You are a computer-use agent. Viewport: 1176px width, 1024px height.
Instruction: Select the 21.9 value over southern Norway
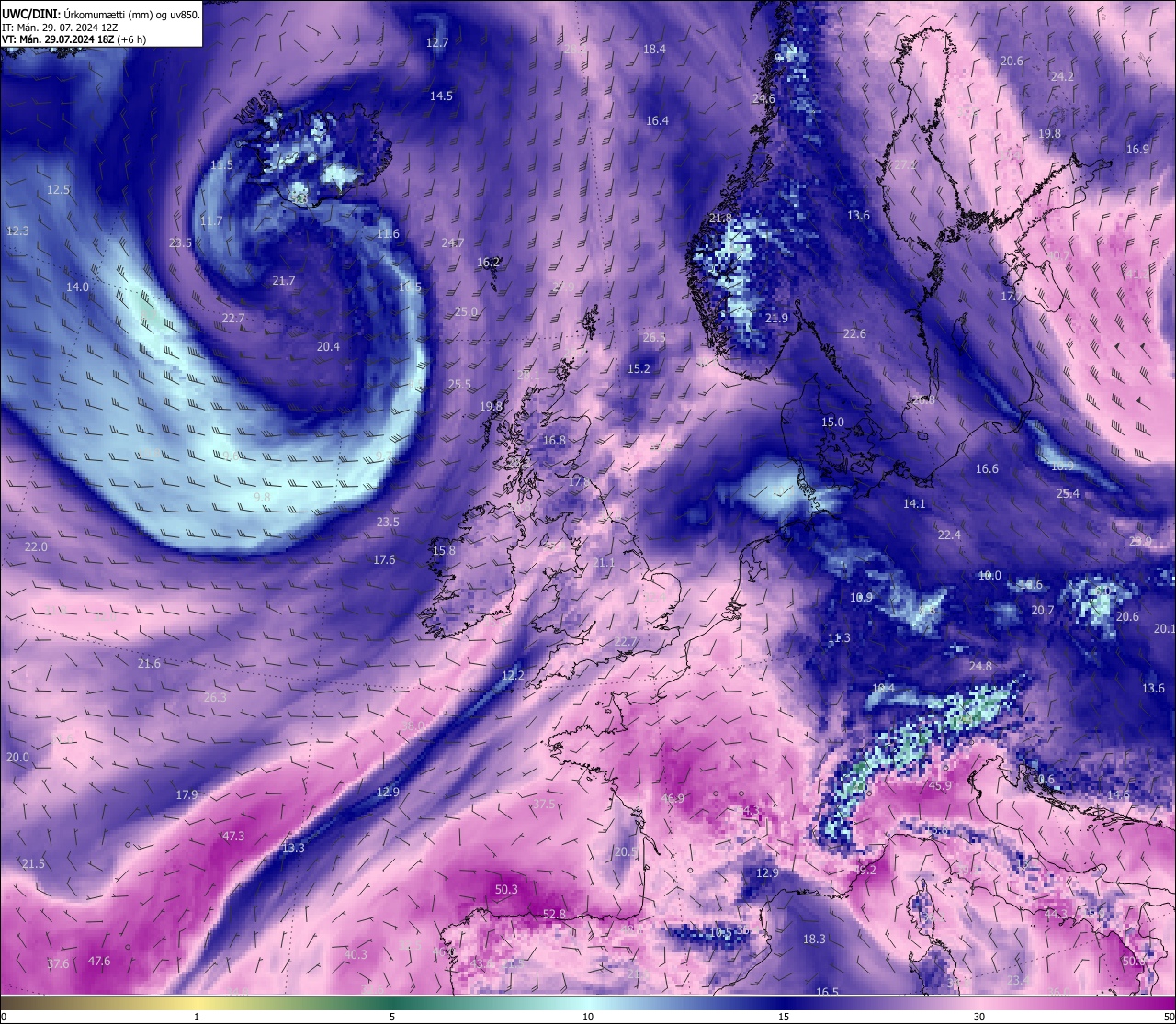[776, 318]
